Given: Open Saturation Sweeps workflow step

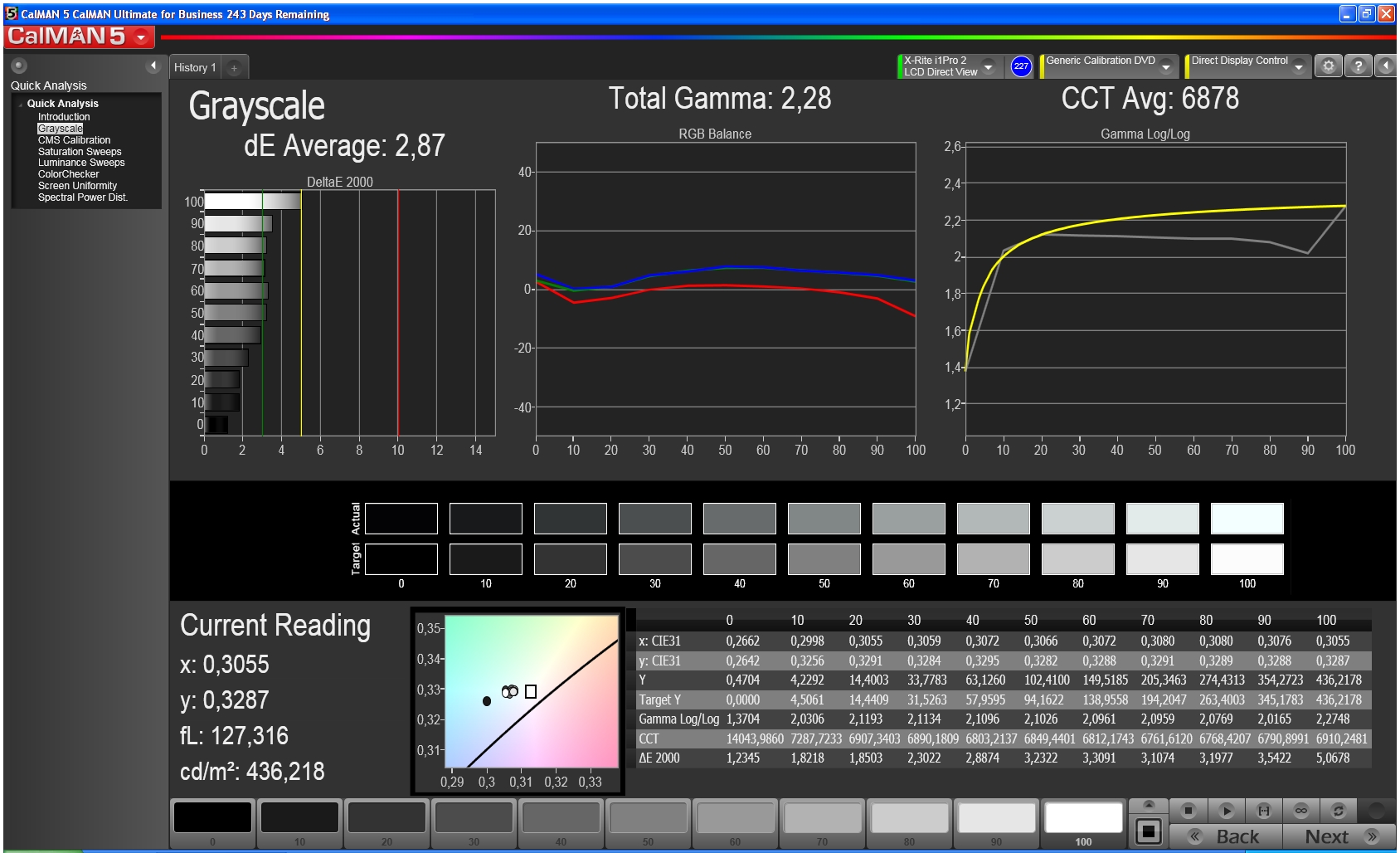Looking at the screenshot, I should (80, 152).
